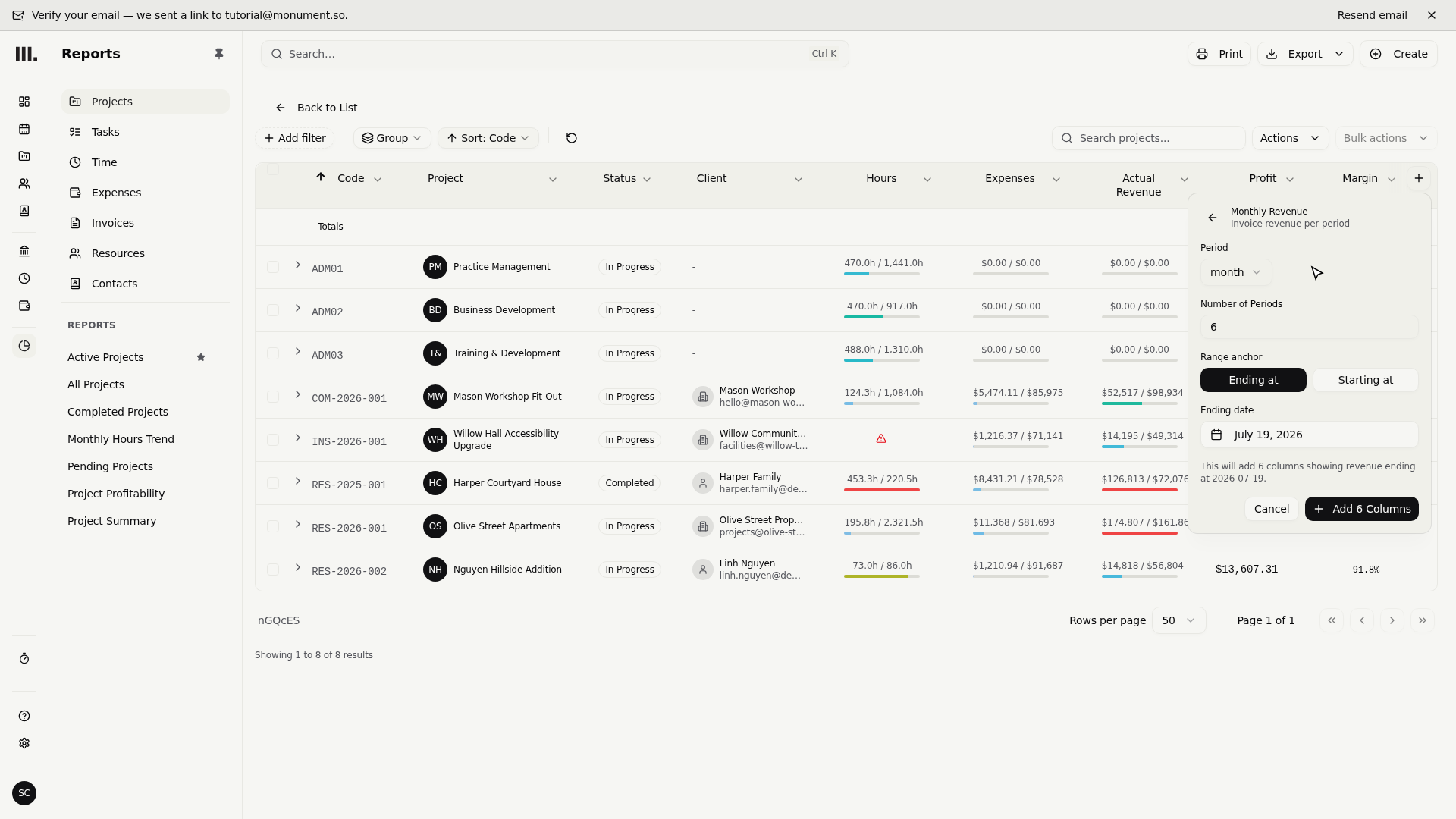This screenshot has width=1456, height=819.
Task: Click the sort arrow beside Code header
Action: click(321, 177)
